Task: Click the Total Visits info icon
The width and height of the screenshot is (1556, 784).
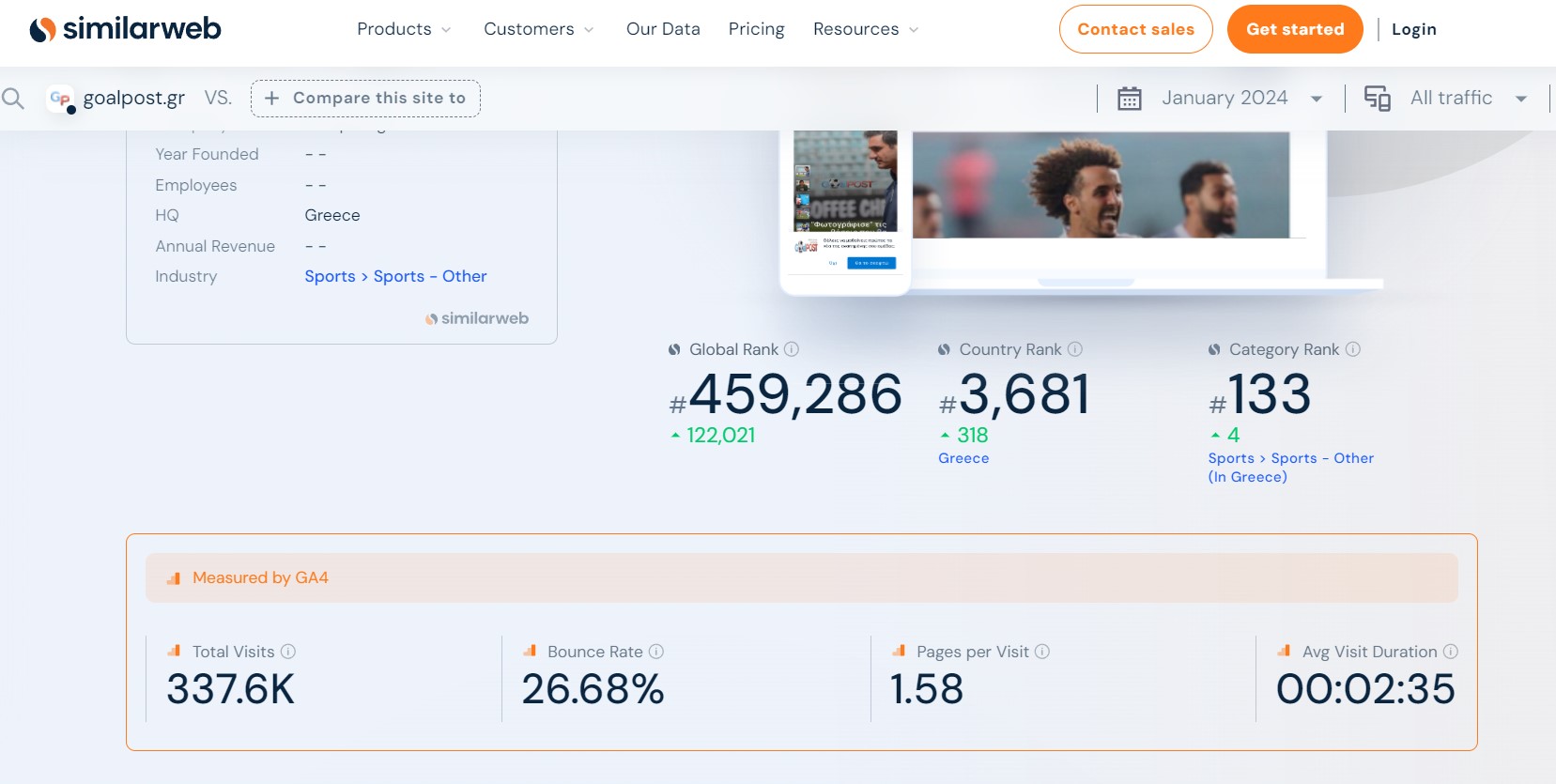Action: pos(288,652)
